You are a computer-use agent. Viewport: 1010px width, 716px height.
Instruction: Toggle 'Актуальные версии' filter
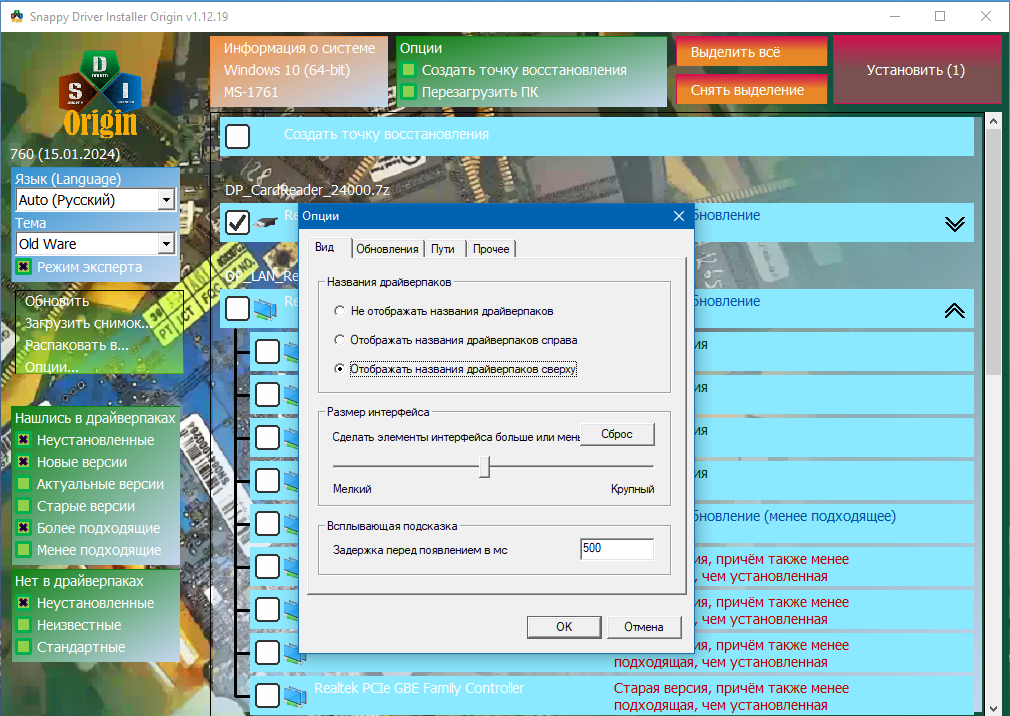(24, 484)
